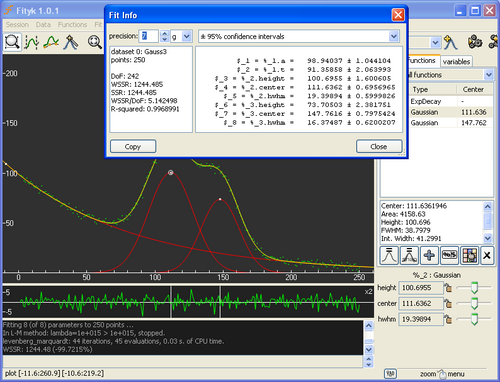
Task: Click the blue plus add button
Action: pyautogui.click(x=429, y=256)
